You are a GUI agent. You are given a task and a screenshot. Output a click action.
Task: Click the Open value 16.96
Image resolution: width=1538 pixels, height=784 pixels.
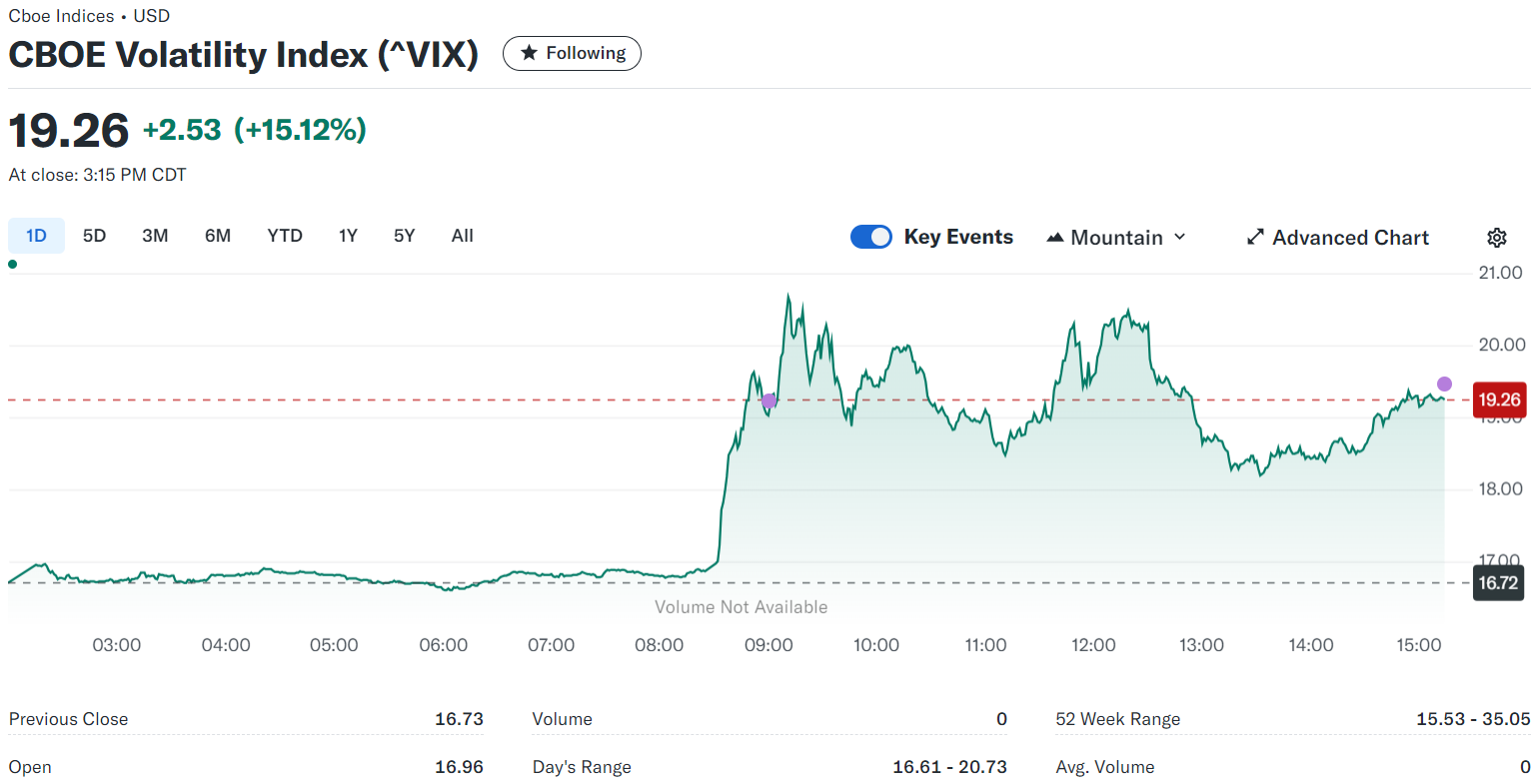pyautogui.click(x=459, y=767)
